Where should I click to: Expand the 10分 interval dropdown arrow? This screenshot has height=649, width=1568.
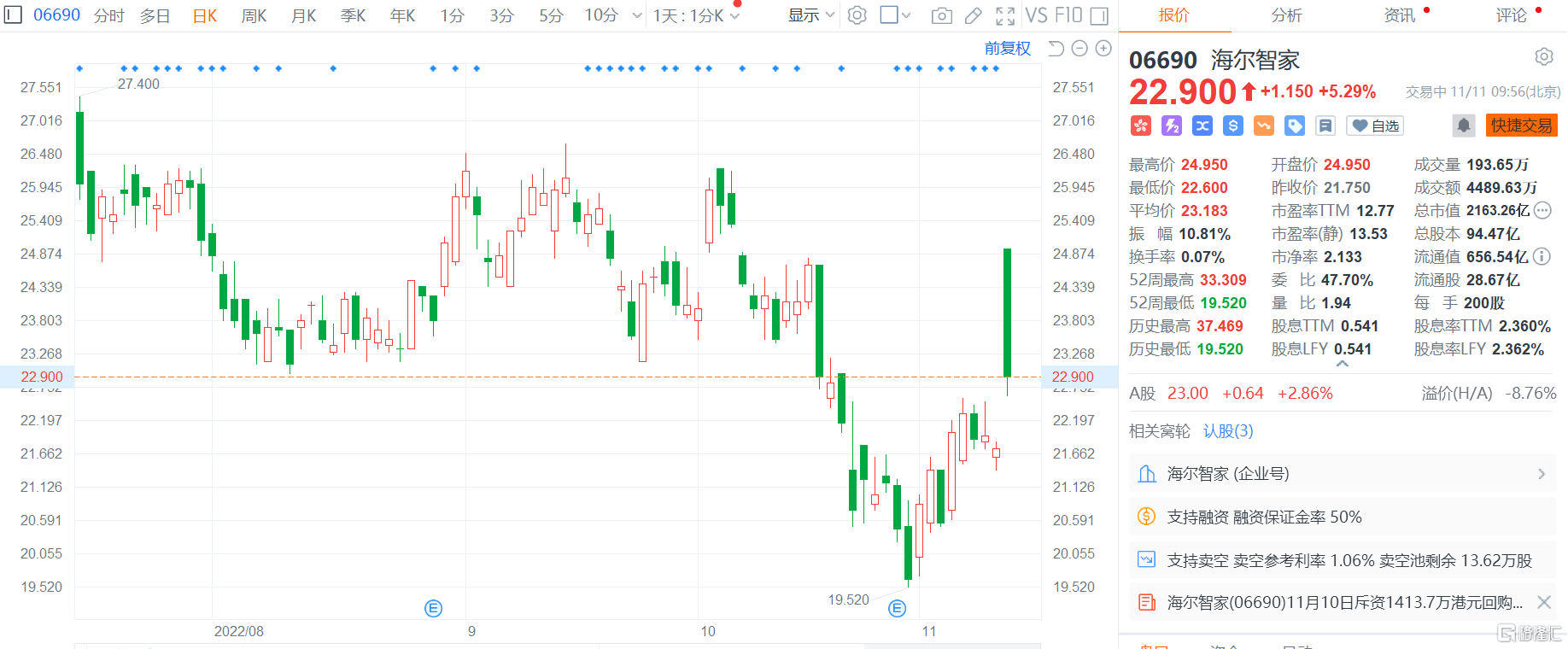[x=637, y=15]
